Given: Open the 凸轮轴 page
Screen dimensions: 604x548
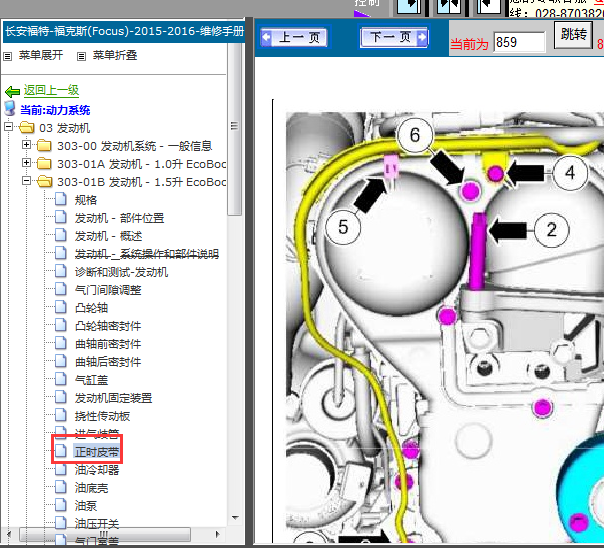Looking at the screenshot, I should pyautogui.click(x=91, y=308).
